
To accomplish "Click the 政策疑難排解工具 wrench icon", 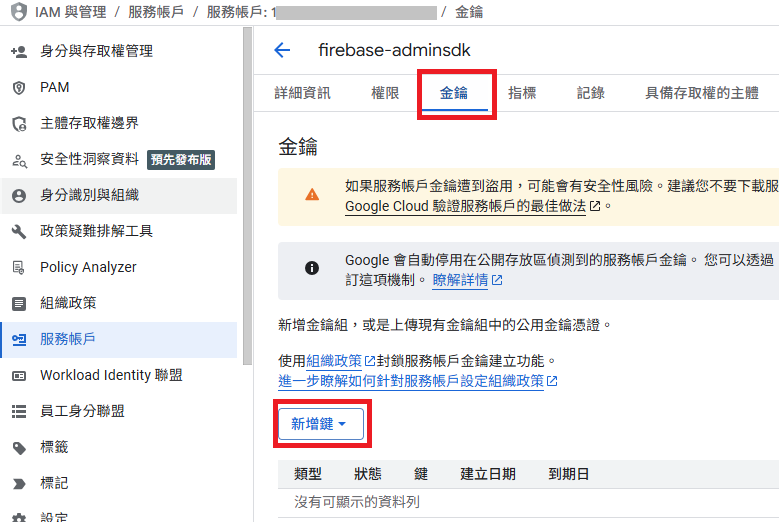I will [18, 231].
